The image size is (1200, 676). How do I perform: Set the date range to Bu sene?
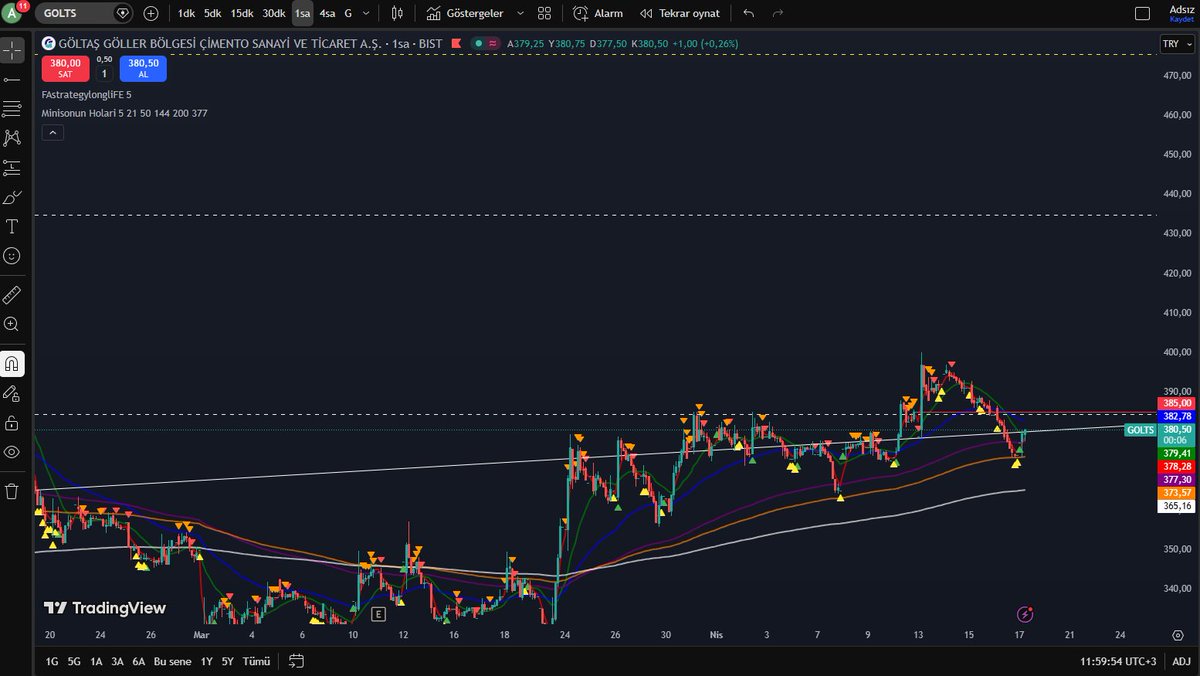173,661
